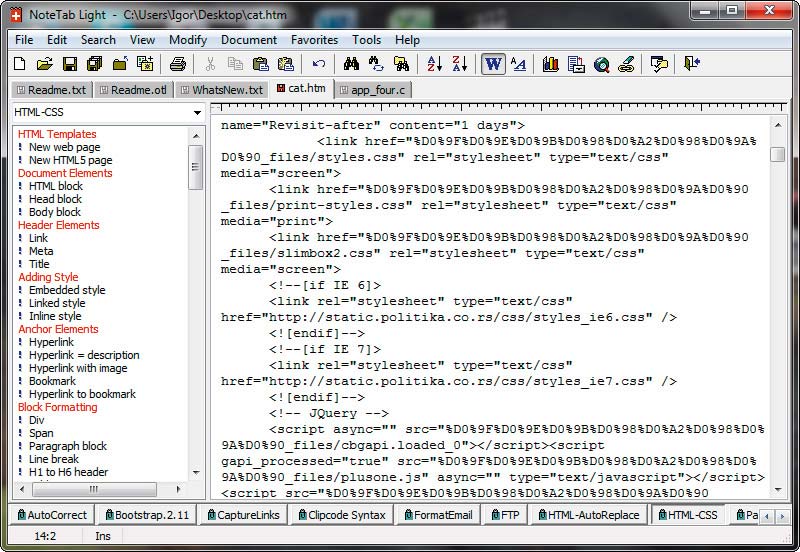800x552 pixels.
Task: Select the FormatEmail library tab
Action: (x=438, y=515)
